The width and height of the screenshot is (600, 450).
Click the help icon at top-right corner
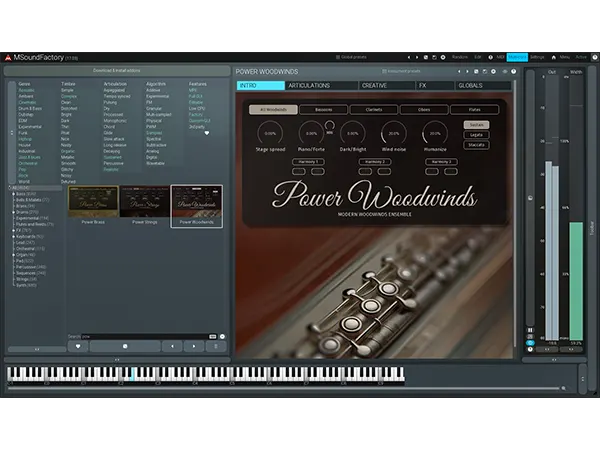tap(595, 57)
